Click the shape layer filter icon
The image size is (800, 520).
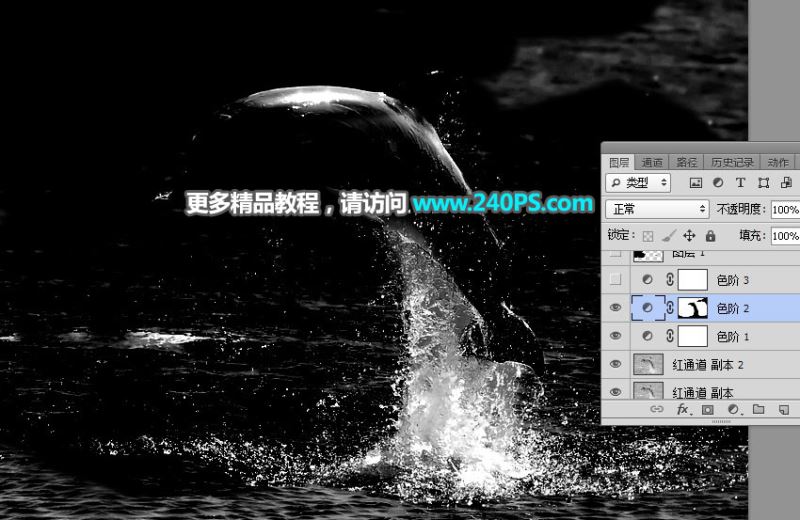point(763,183)
